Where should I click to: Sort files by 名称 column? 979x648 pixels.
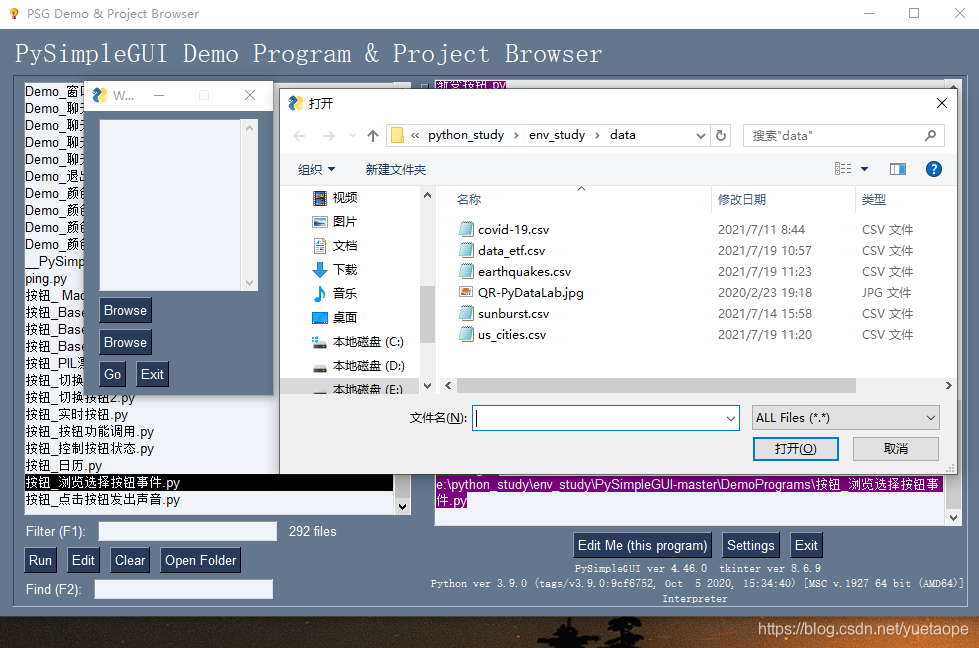pos(469,200)
